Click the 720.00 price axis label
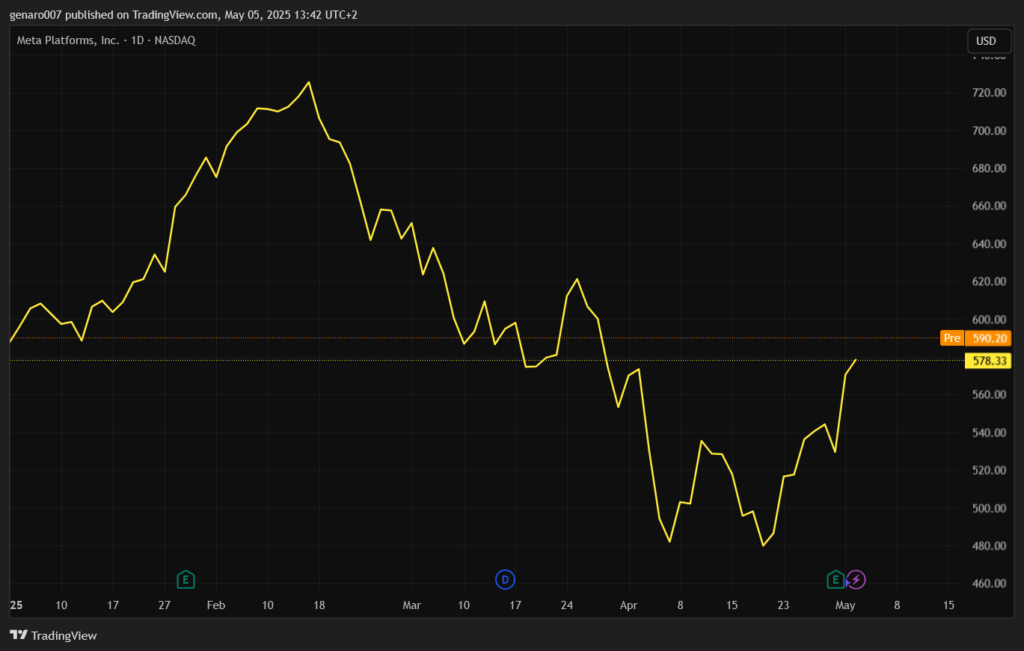1024x651 pixels. click(x=988, y=93)
